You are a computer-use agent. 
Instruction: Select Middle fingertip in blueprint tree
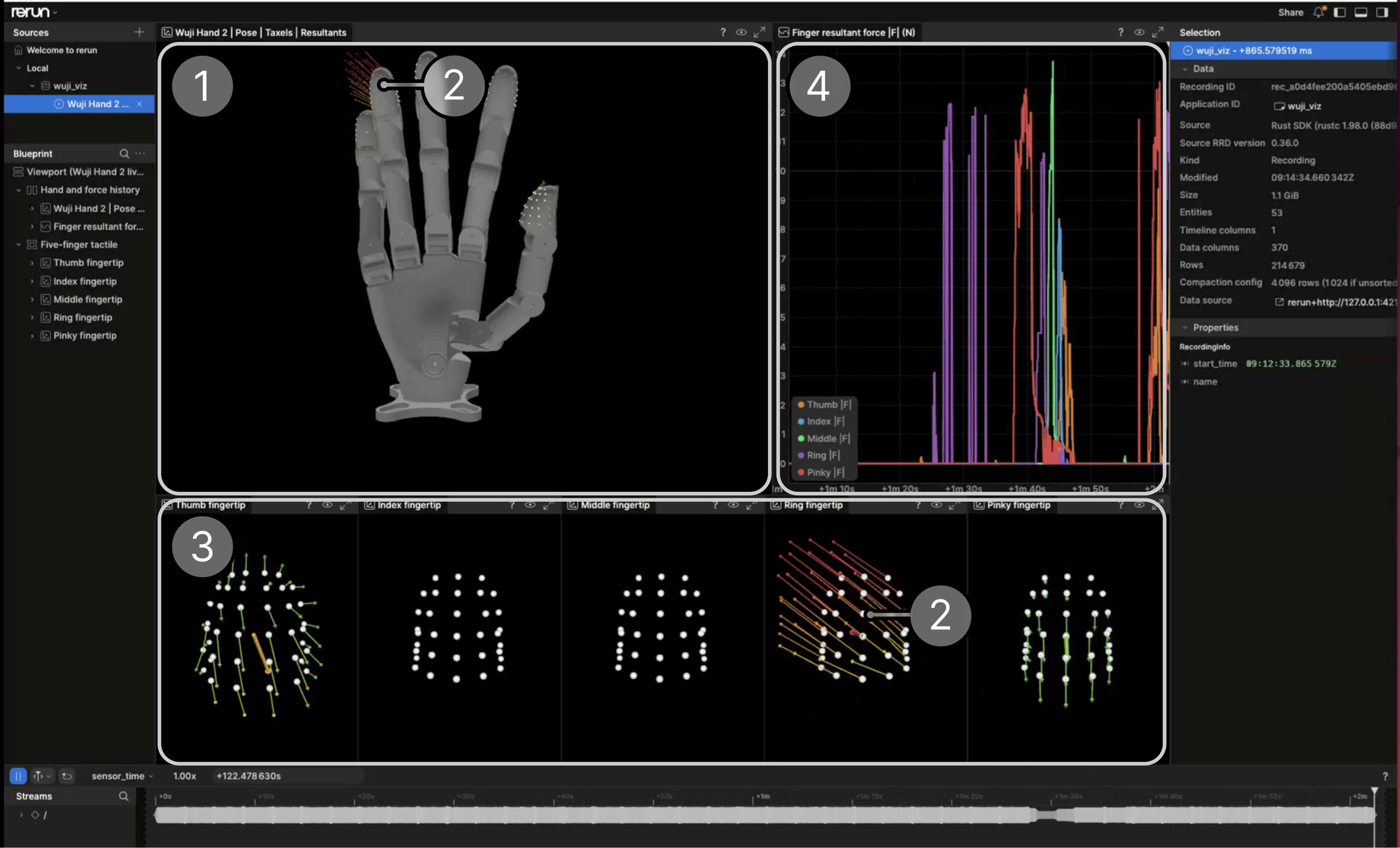87,300
